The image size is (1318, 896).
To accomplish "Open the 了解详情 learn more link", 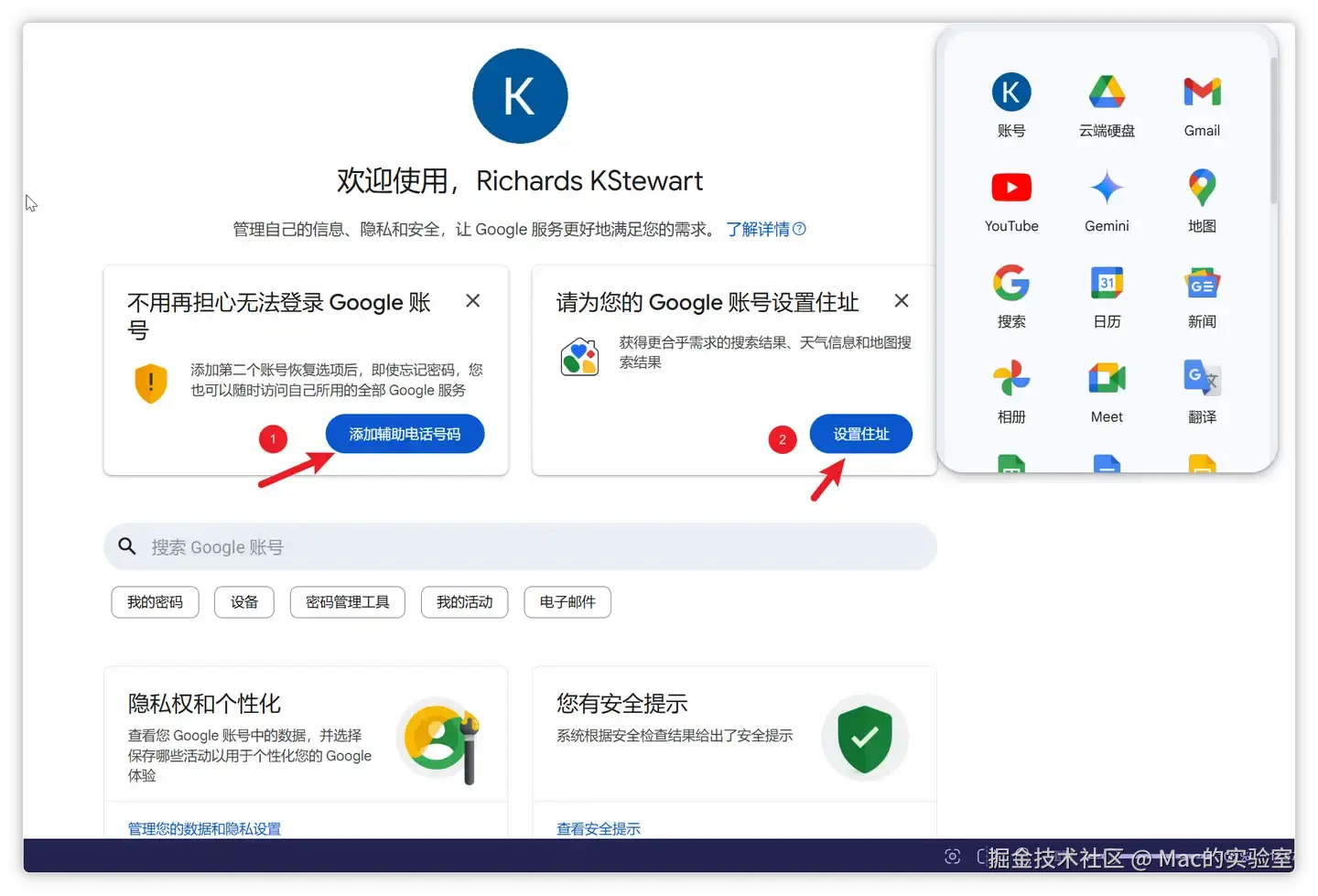I will [x=766, y=229].
